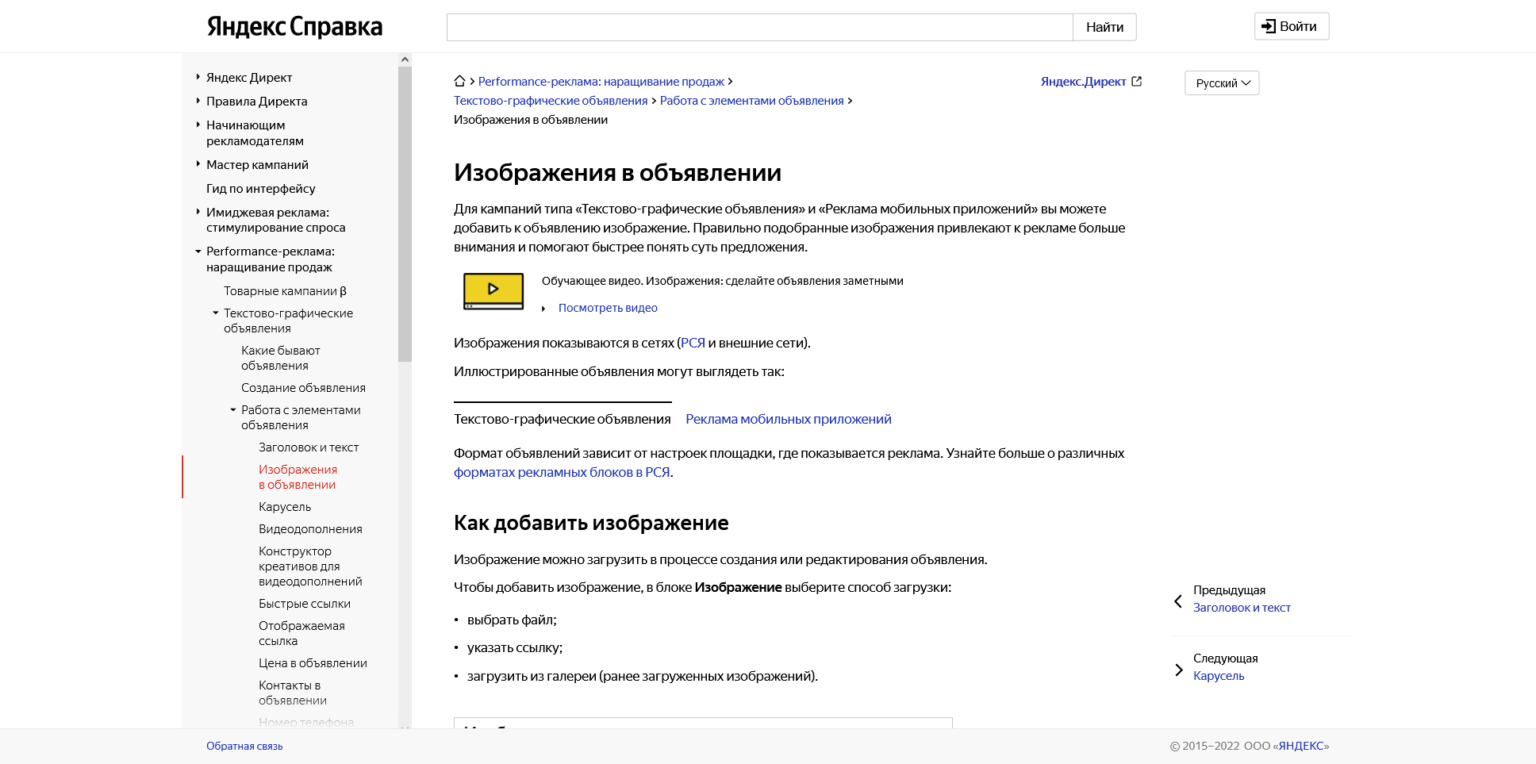Click the next page arrow icon
Screen dimensions: 1536x764
(x=1178, y=669)
